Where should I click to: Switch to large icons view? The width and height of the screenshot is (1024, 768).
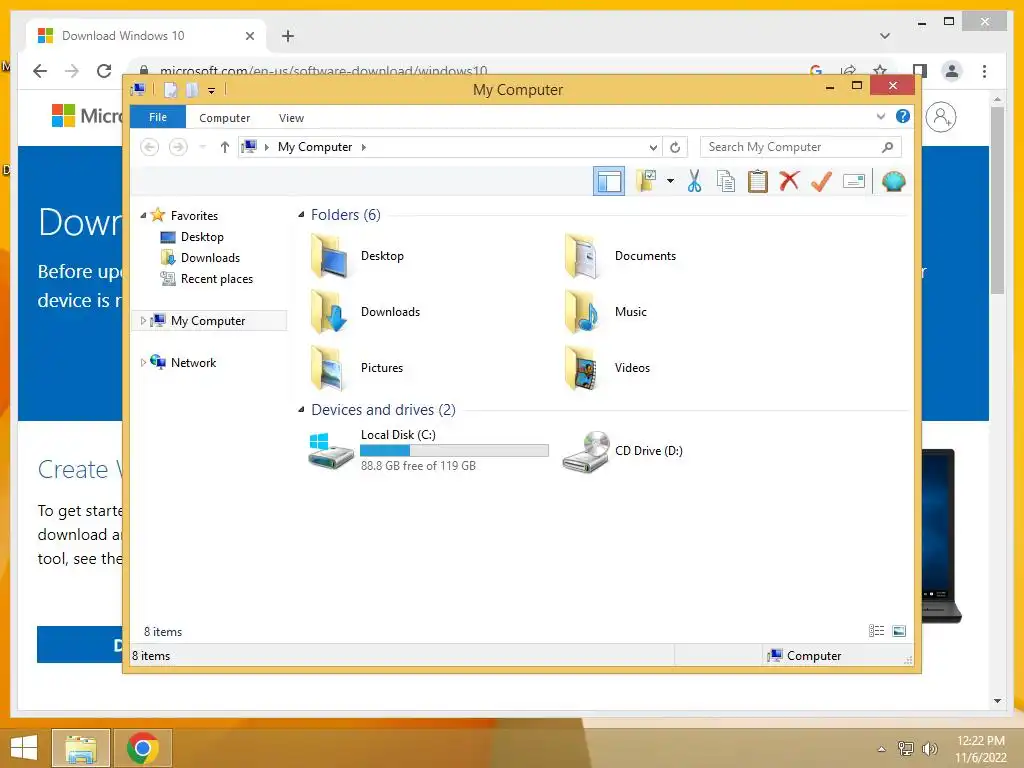point(899,631)
